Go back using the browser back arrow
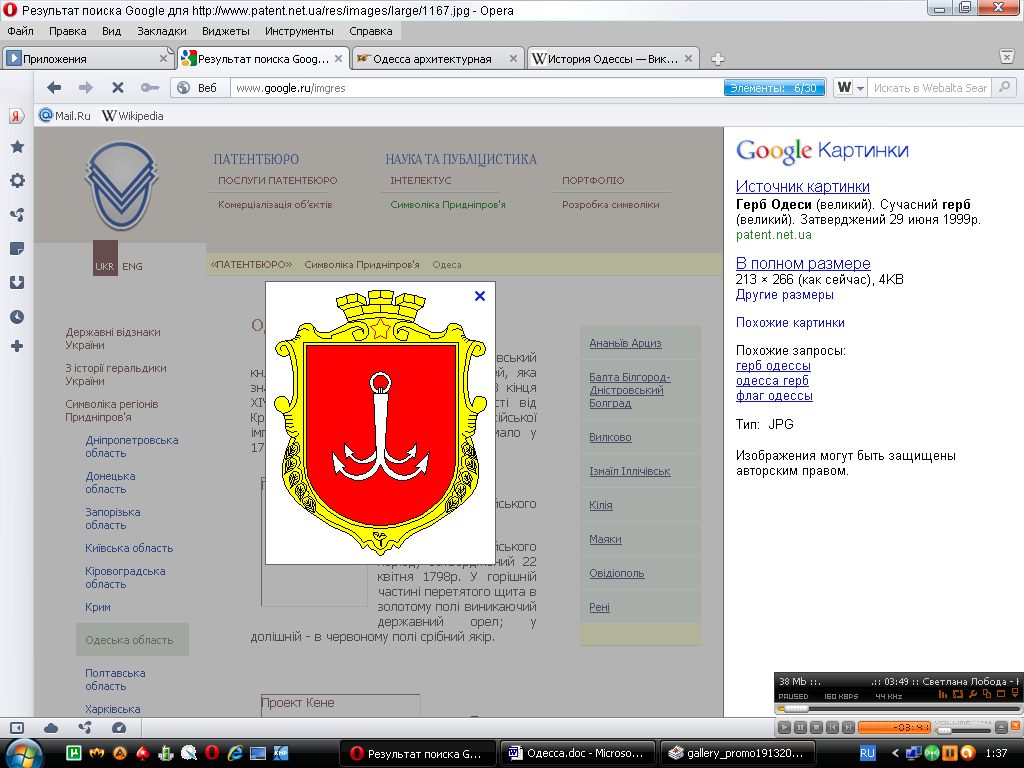The image size is (1024, 768). [x=54, y=88]
